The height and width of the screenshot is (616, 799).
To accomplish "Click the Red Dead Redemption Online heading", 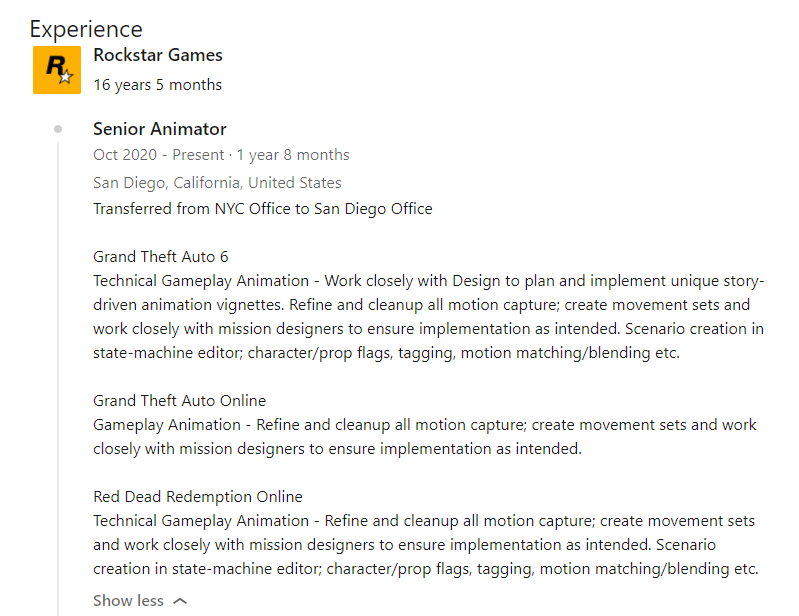I will [x=198, y=497].
